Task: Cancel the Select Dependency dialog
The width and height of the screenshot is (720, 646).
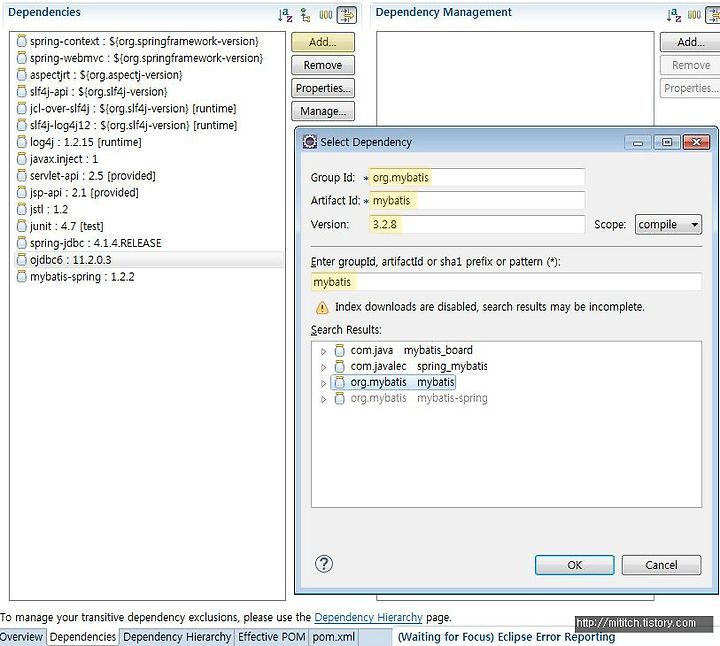Action: point(661,565)
